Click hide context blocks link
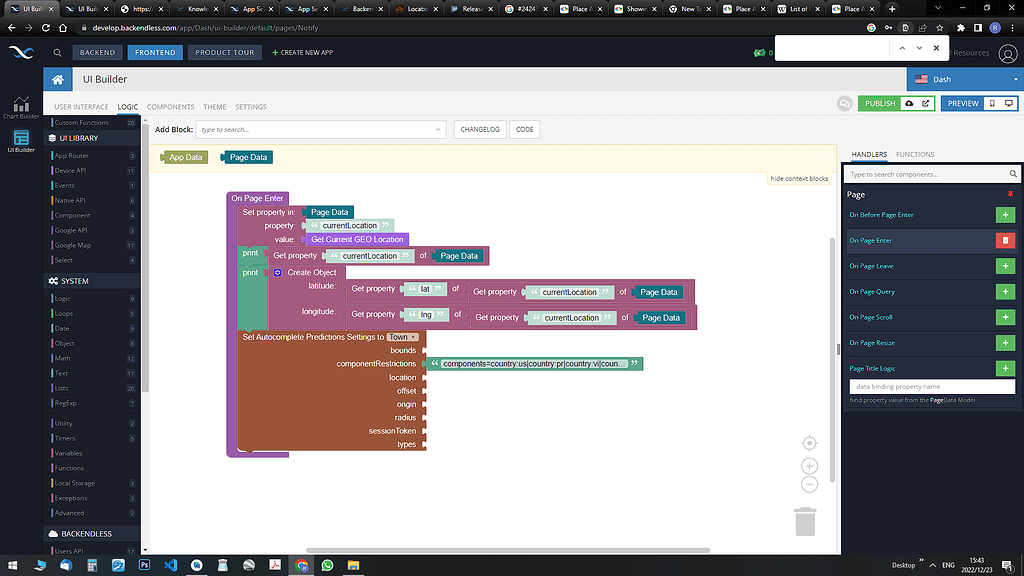This screenshot has width=1024, height=576. point(799,178)
